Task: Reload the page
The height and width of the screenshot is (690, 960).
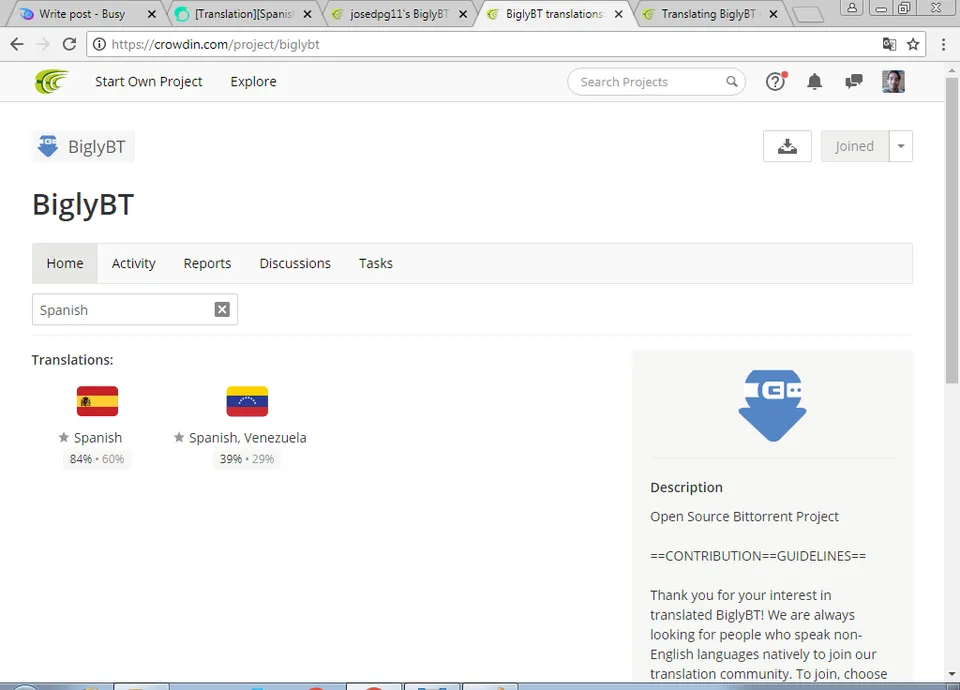Action: [69, 44]
